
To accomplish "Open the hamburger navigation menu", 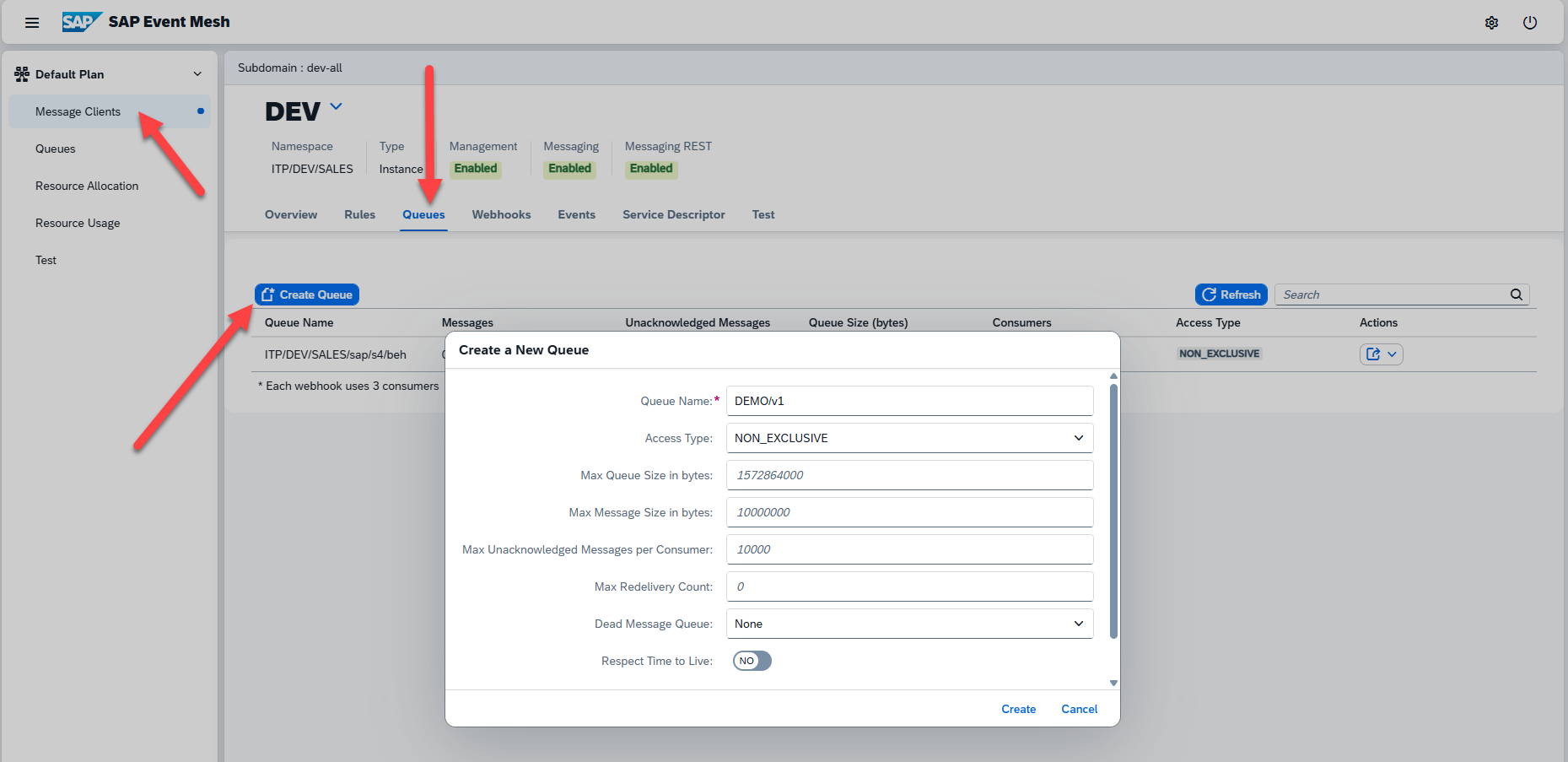I will click(32, 23).
